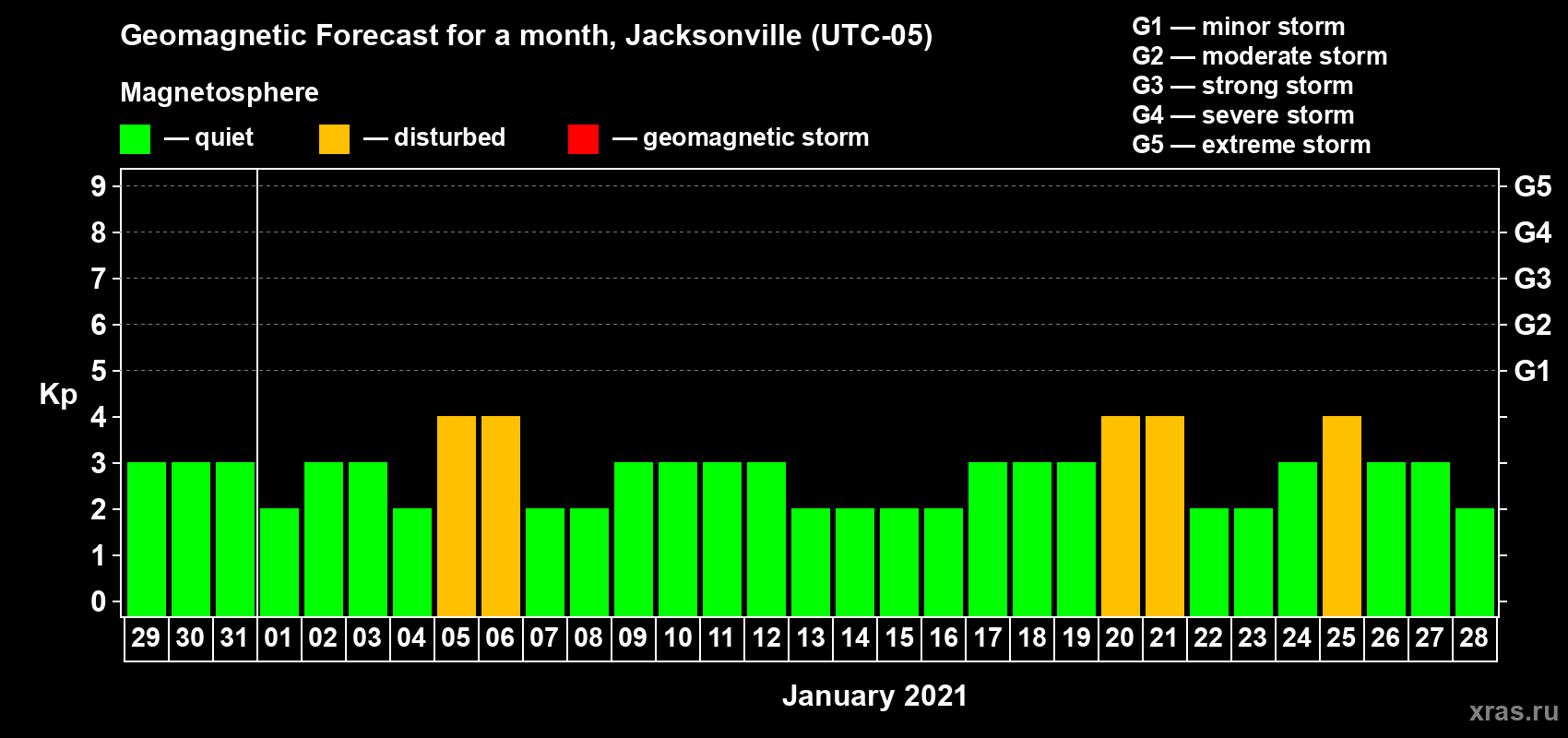This screenshot has width=1568, height=738.
Task: Click the green bar for January 03
Action: pos(368,539)
